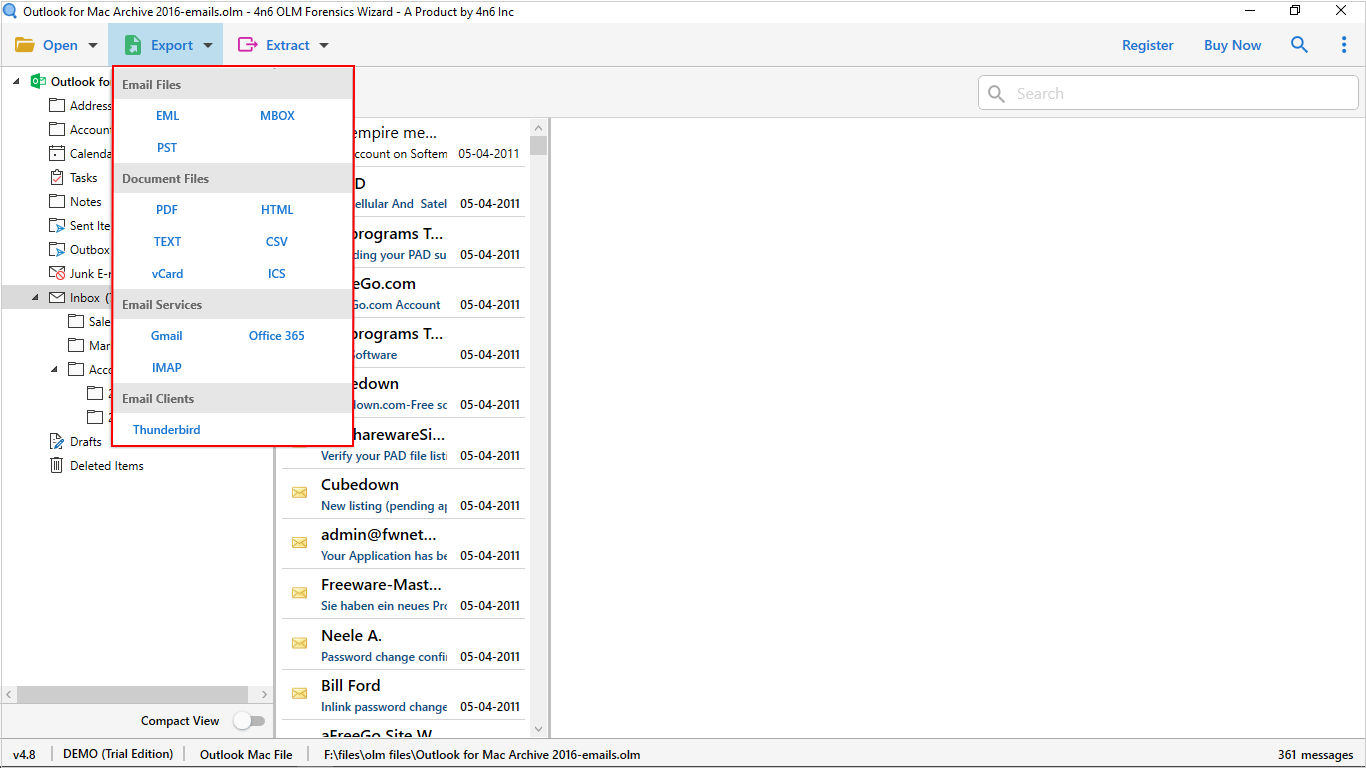Choose TEXT export format

coord(167,241)
